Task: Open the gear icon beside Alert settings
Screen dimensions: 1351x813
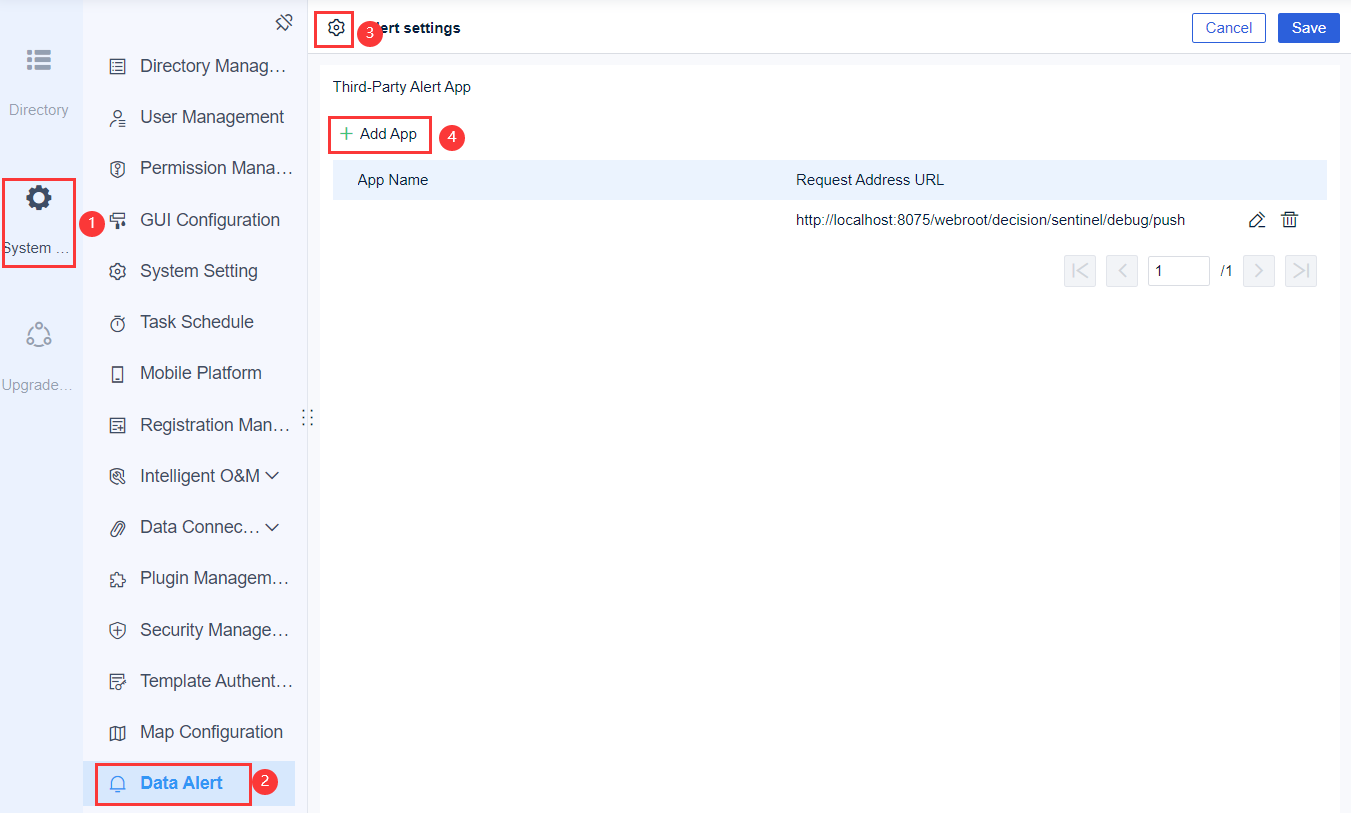Action: 334,28
